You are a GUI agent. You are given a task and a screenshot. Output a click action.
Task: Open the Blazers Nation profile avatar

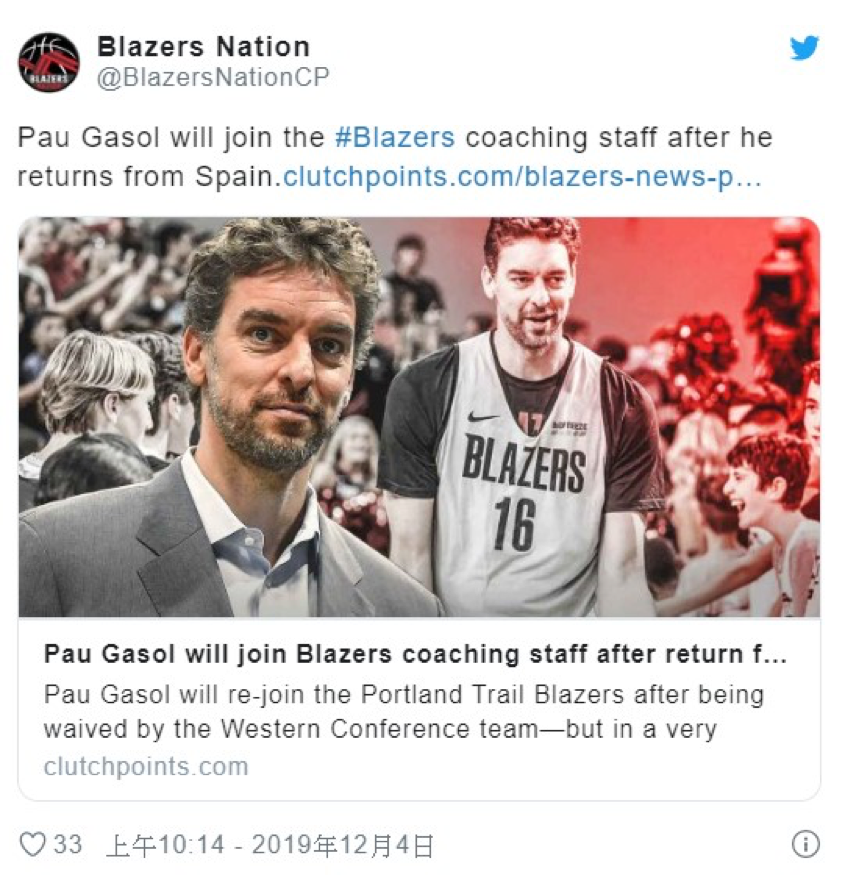coord(49,62)
